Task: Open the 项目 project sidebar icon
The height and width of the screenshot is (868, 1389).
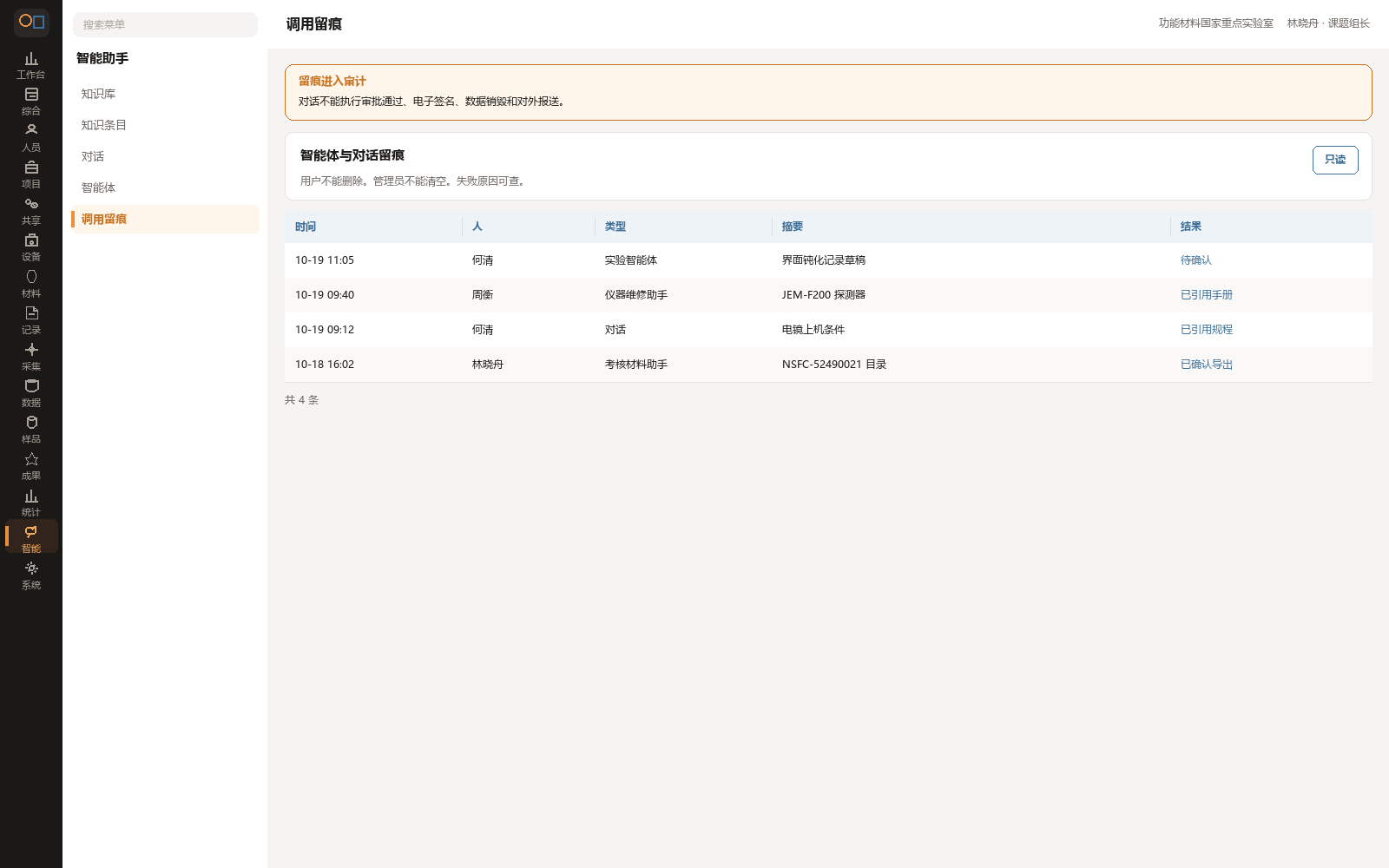Action: click(31, 174)
